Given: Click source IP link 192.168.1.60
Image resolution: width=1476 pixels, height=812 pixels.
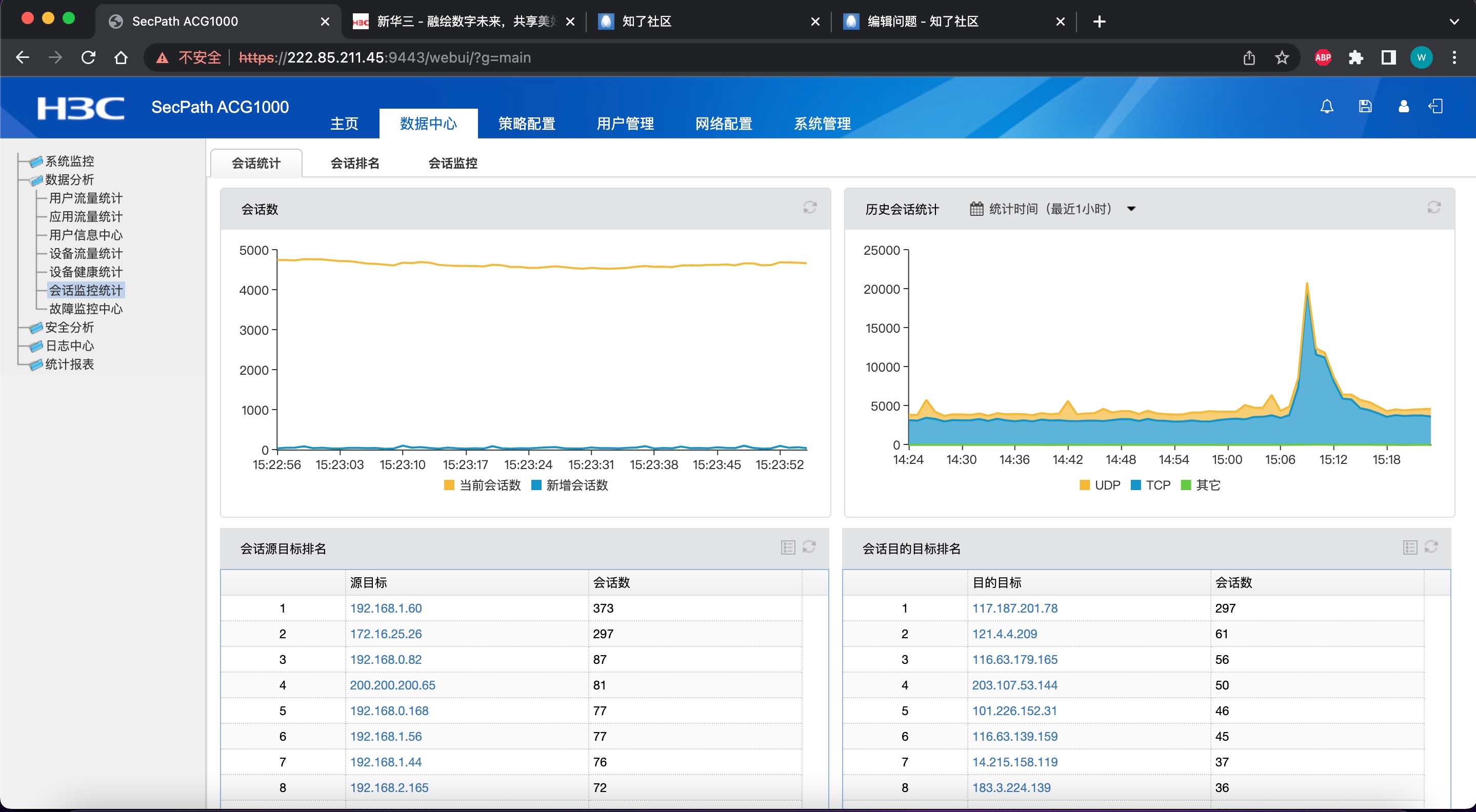Looking at the screenshot, I should (386, 608).
